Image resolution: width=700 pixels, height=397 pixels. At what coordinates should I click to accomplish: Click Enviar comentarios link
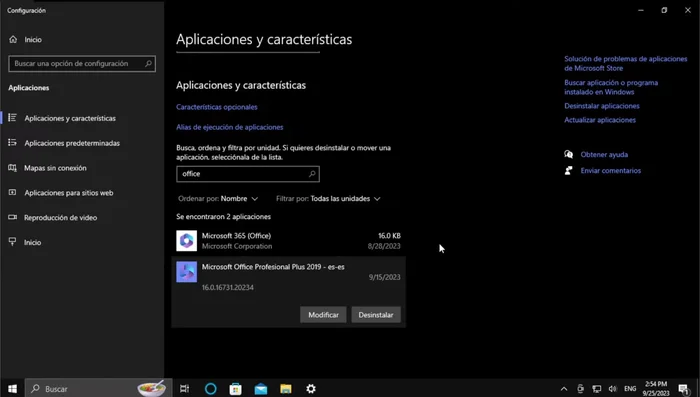coord(610,171)
